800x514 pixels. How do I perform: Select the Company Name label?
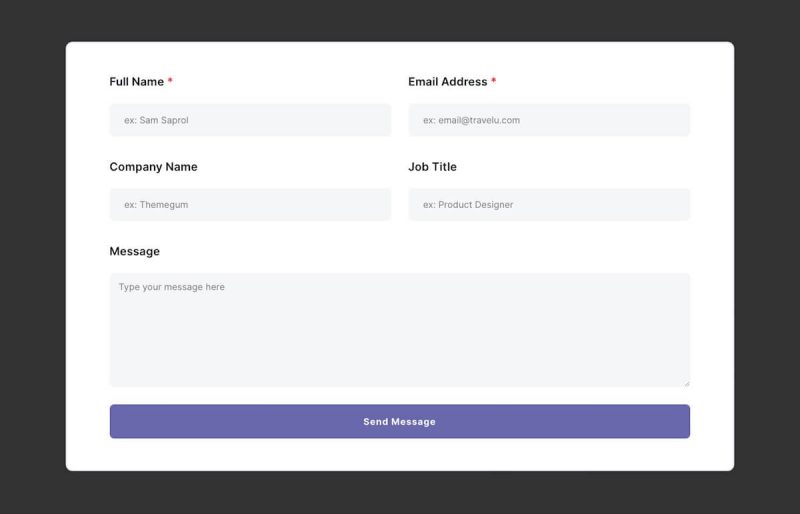click(x=153, y=167)
